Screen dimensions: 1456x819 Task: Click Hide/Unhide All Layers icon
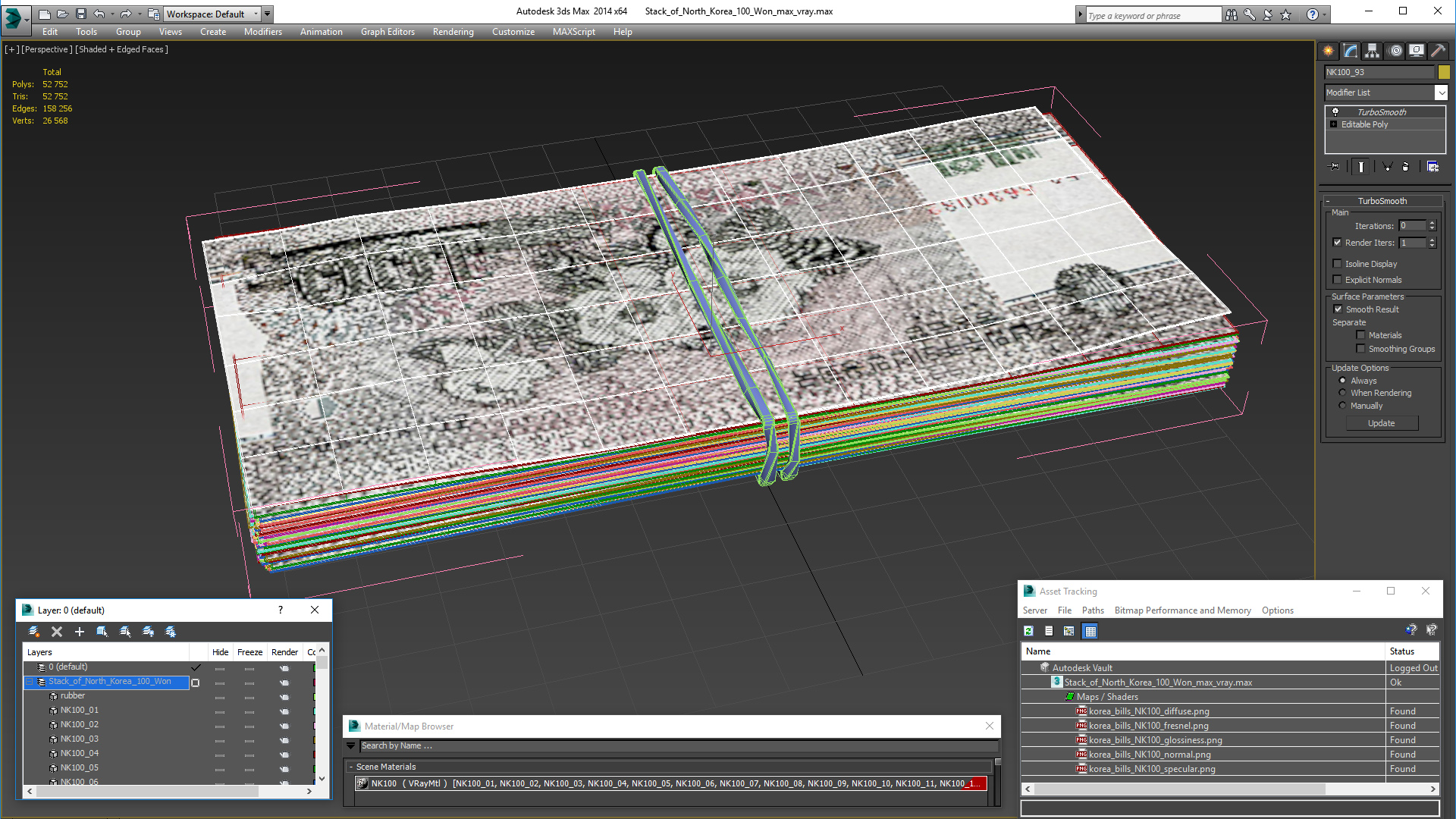click(x=148, y=632)
